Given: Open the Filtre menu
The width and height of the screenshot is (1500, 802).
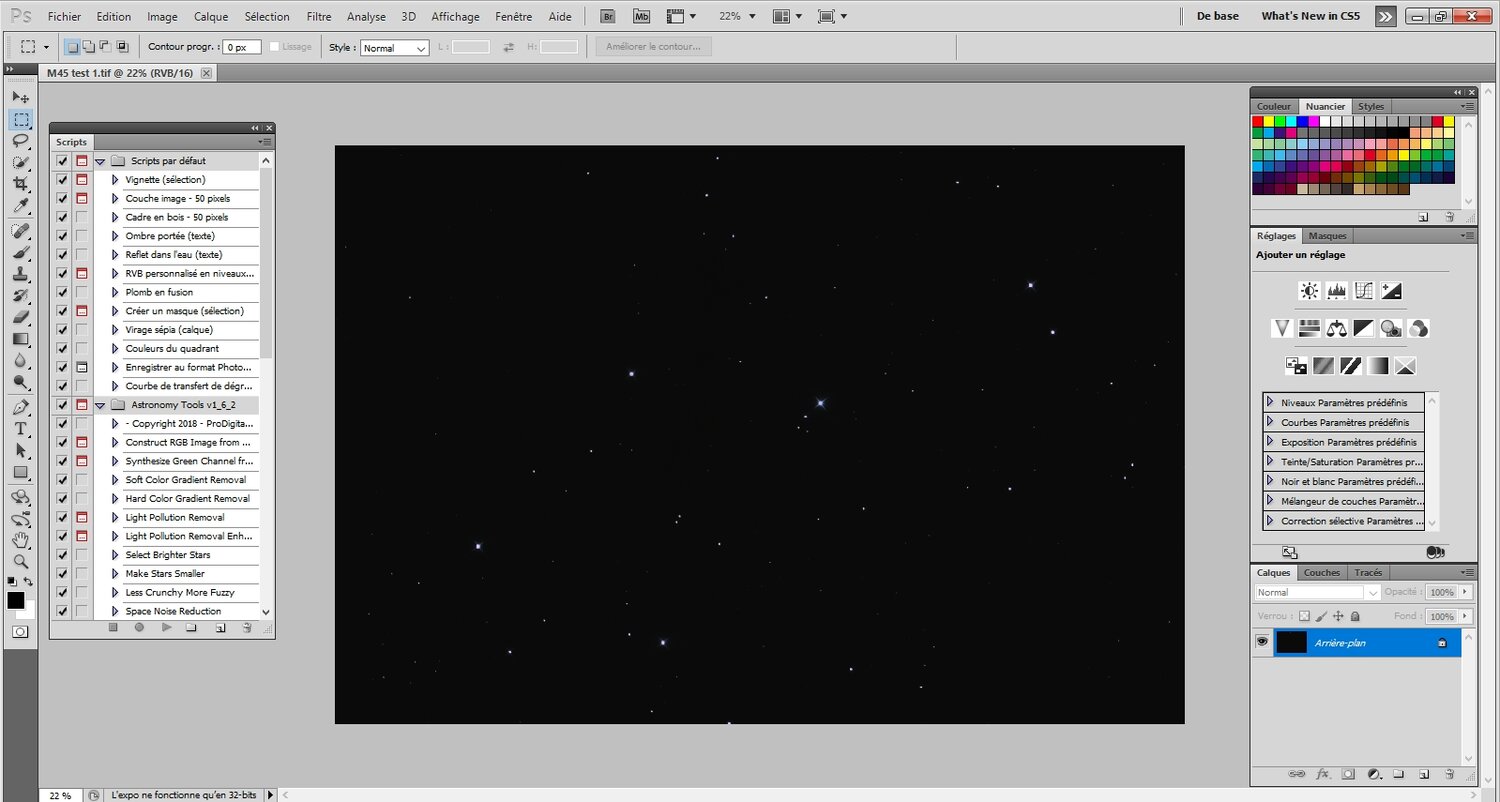Looking at the screenshot, I should pyautogui.click(x=319, y=16).
